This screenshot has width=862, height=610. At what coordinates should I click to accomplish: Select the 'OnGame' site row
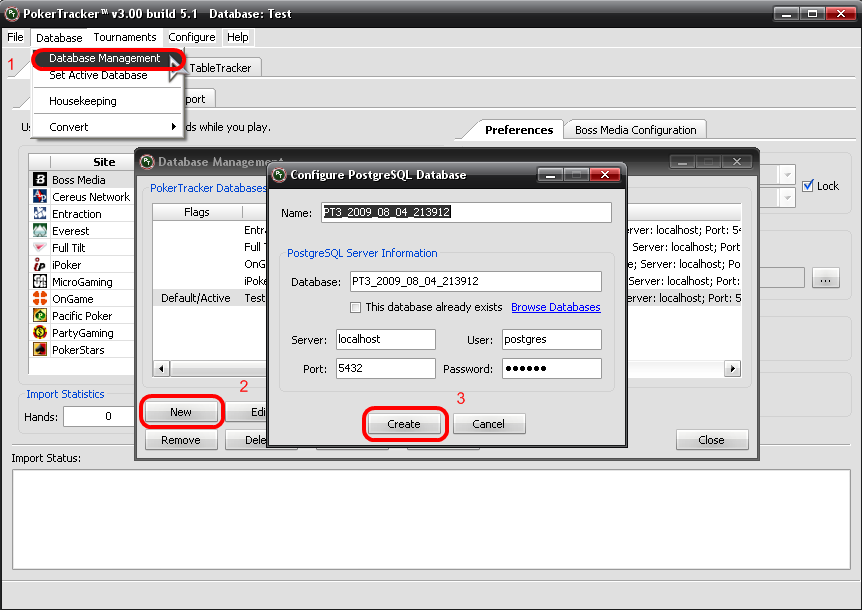point(82,299)
